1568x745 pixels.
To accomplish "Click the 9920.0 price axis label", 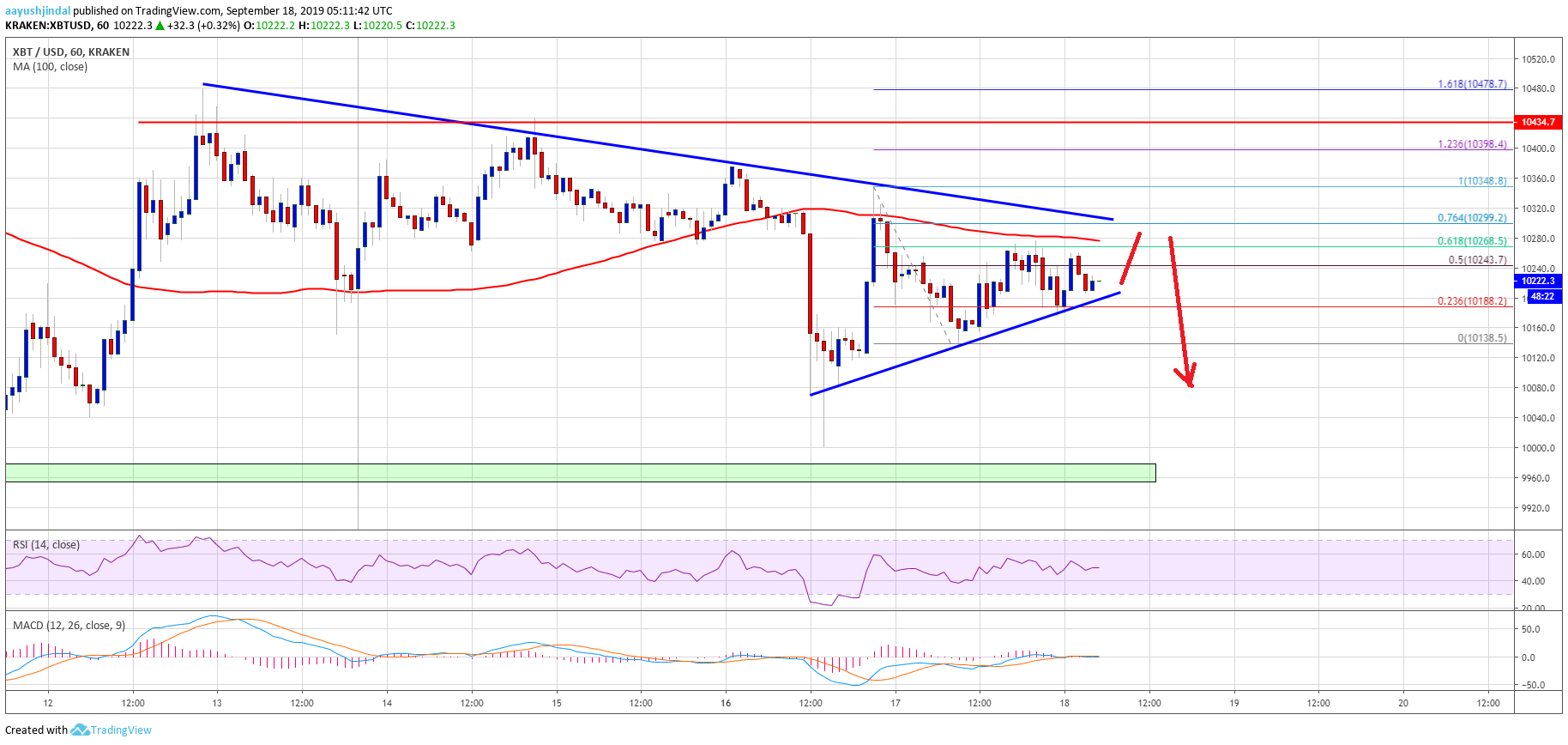I will 1536,508.
